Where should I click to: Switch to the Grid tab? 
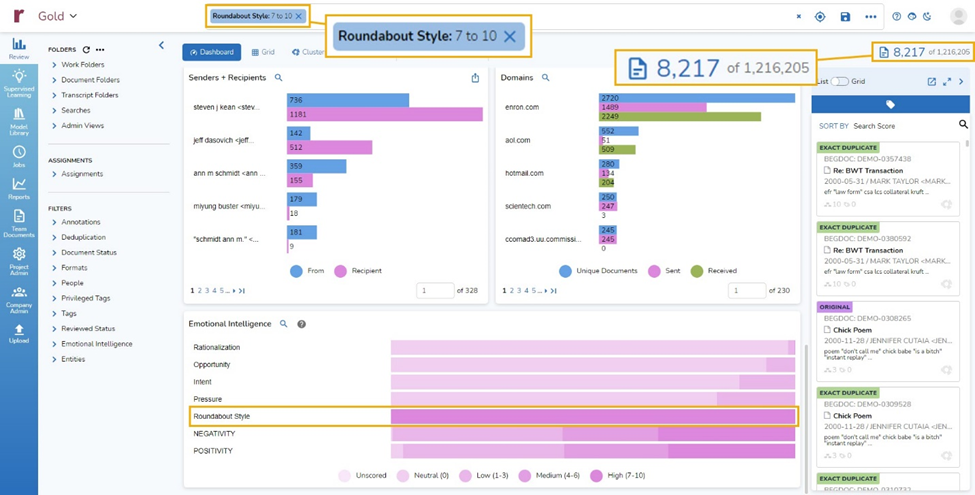263,52
